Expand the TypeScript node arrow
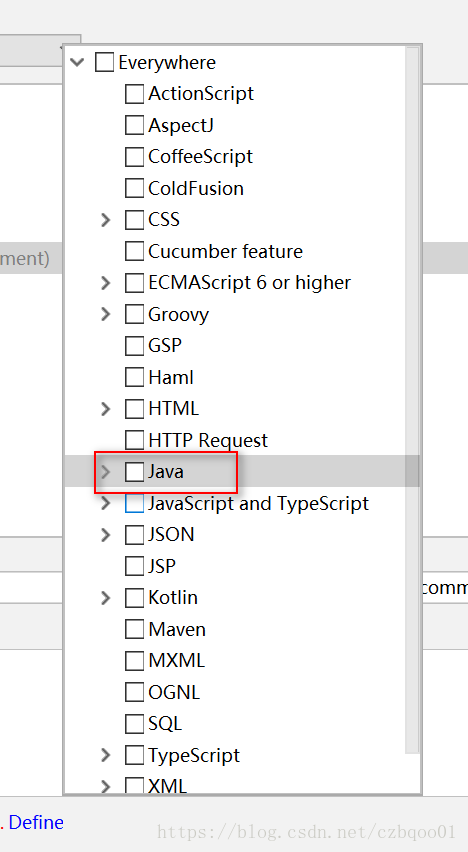The width and height of the screenshot is (468, 852). pyautogui.click(x=106, y=755)
